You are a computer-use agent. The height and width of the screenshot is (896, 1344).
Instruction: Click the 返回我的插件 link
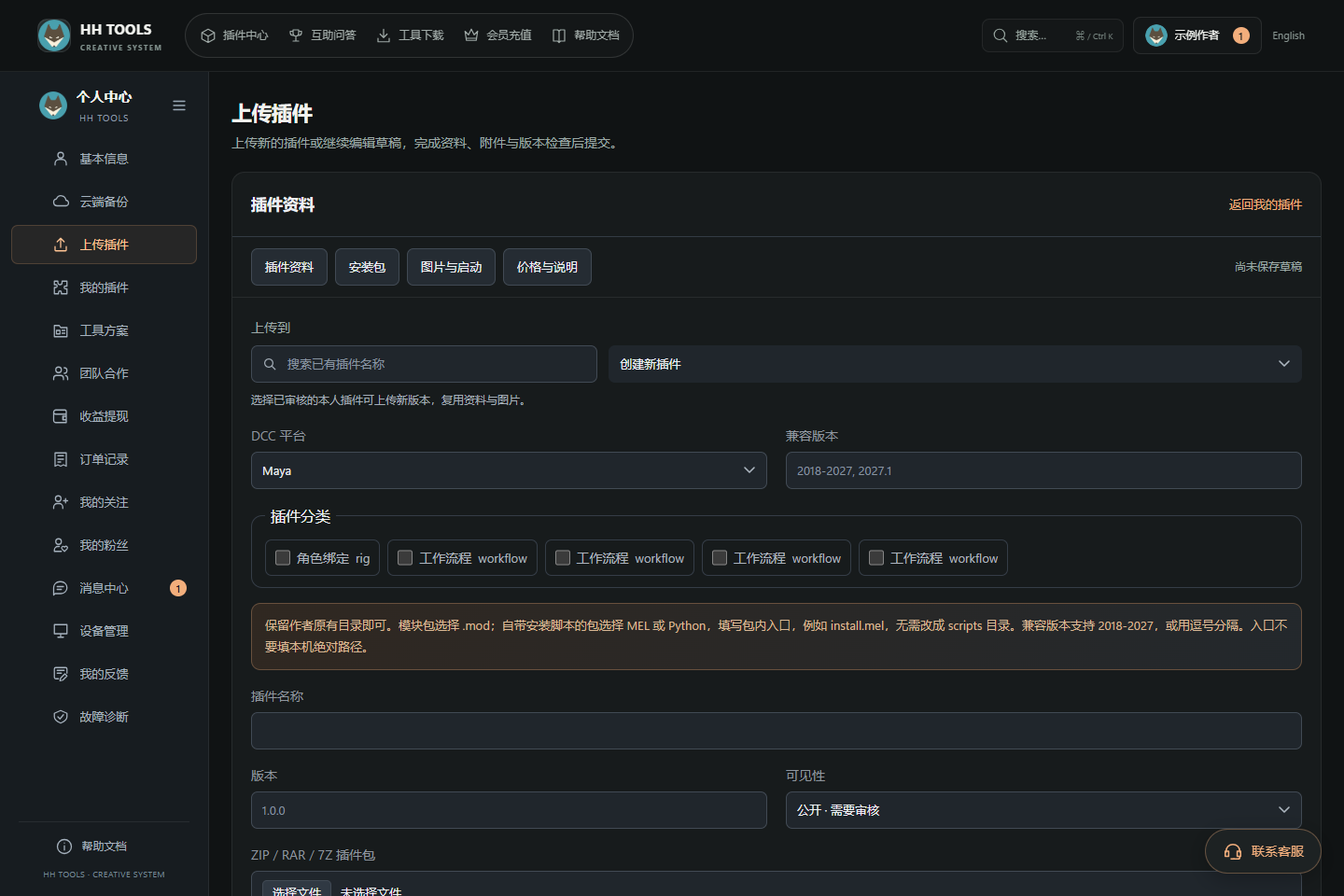click(x=1265, y=204)
